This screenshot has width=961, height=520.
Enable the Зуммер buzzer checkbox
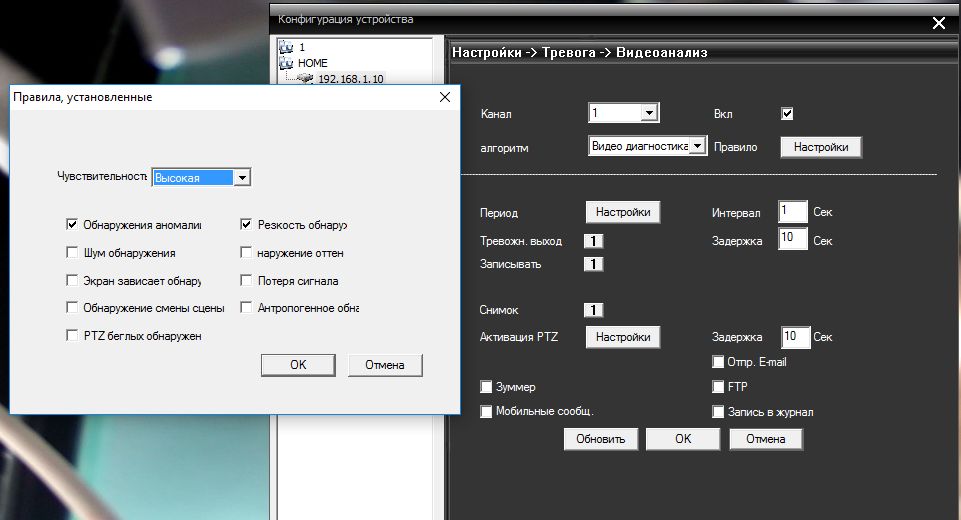click(487, 386)
